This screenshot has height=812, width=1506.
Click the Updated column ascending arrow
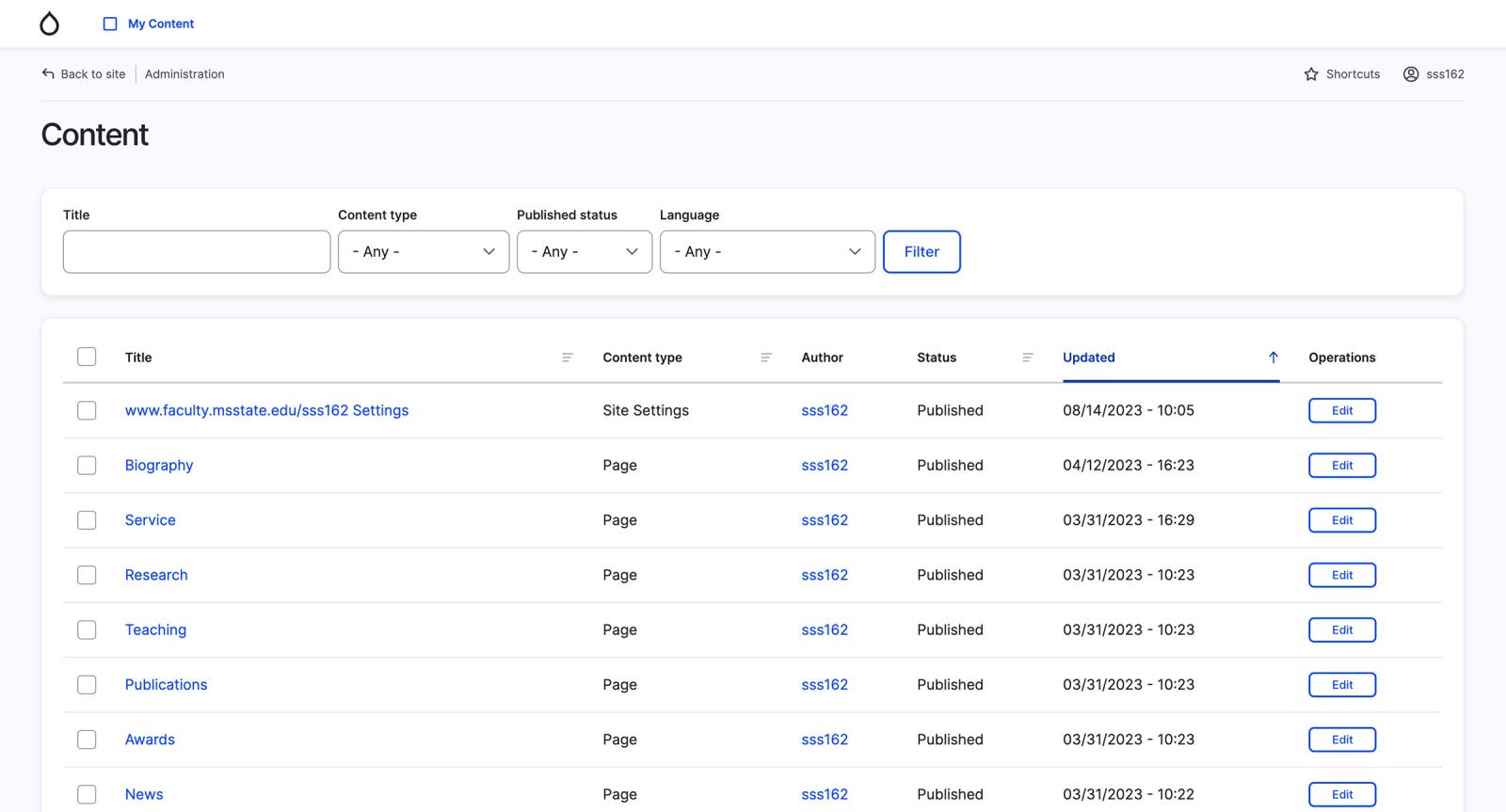click(1273, 358)
